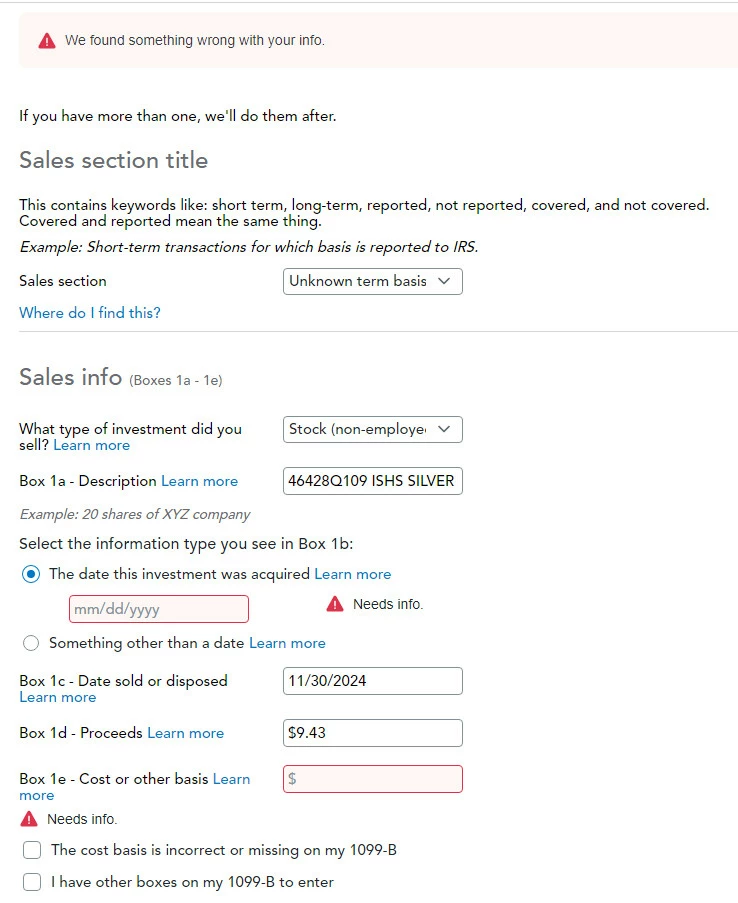
Task: Select 'Something other than a date' option
Action: pyautogui.click(x=31, y=643)
